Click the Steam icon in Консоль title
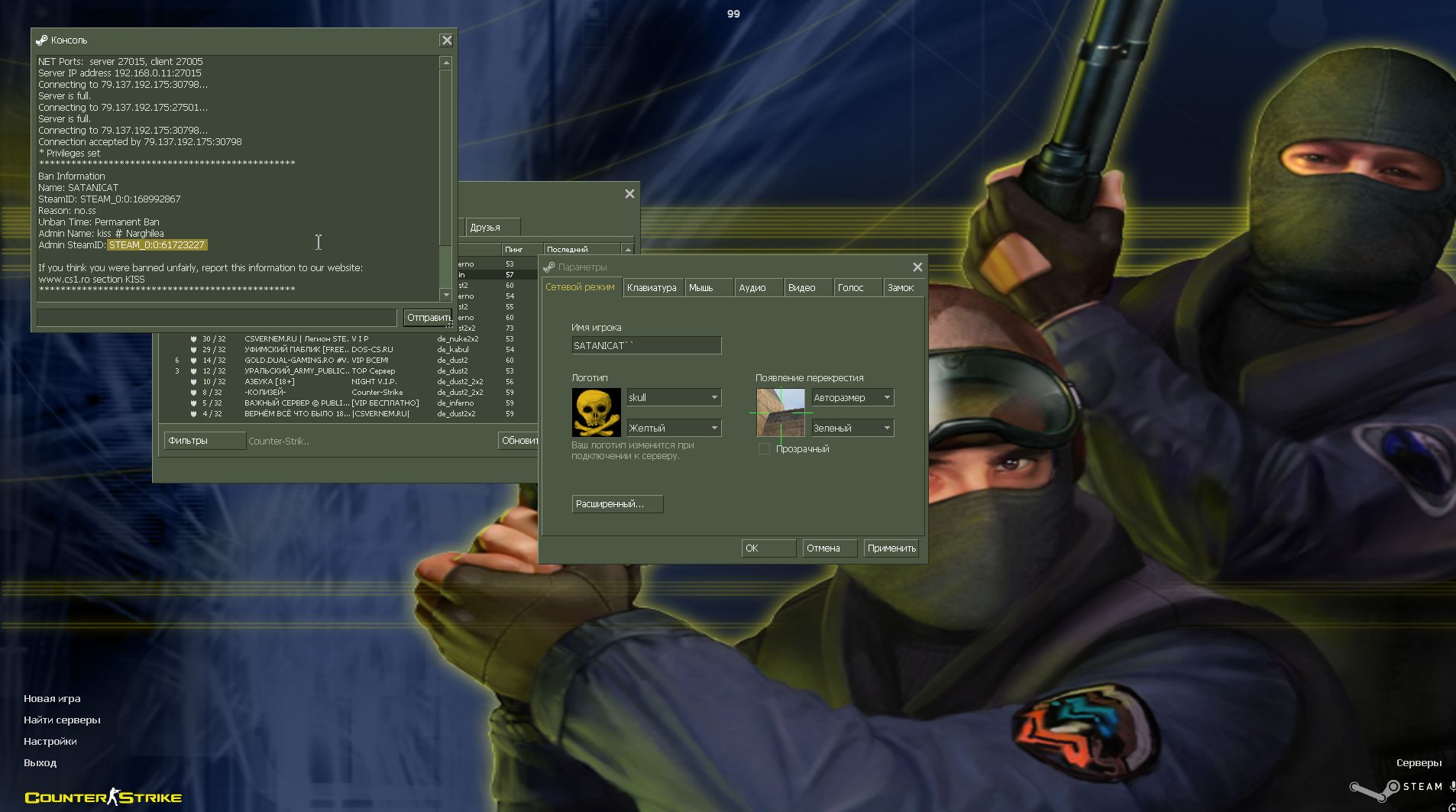This screenshot has height=812, width=1456. pos(42,40)
